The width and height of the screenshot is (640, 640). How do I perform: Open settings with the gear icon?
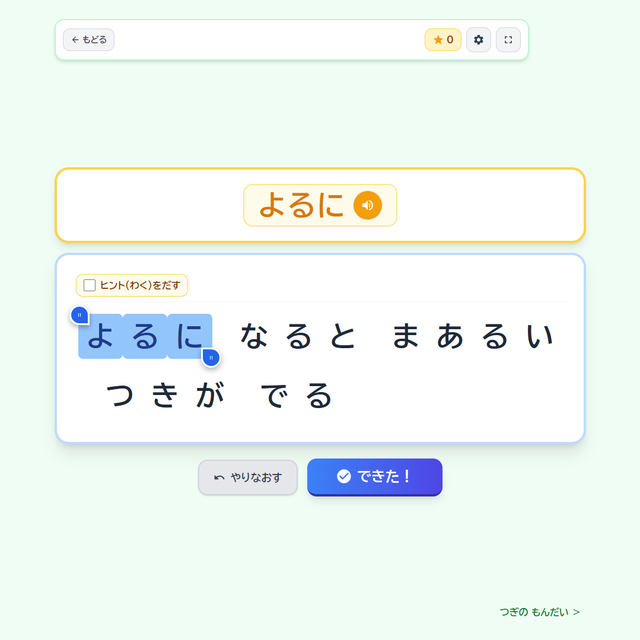click(x=478, y=40)
